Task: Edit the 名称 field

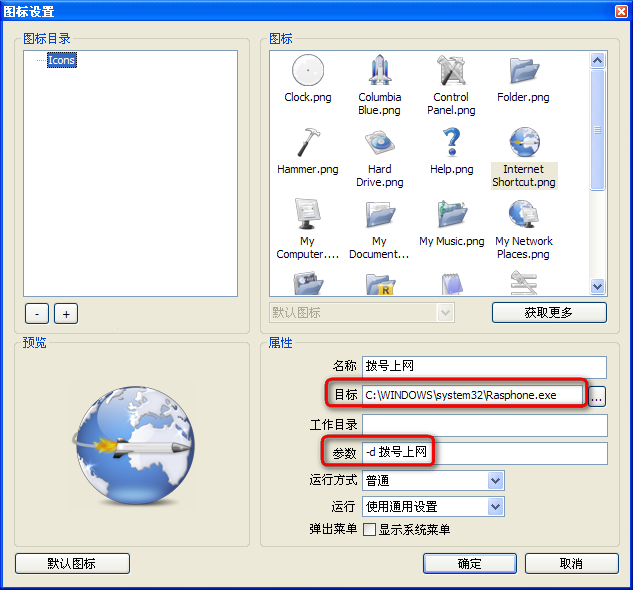Action: click(x=484, y=366)
